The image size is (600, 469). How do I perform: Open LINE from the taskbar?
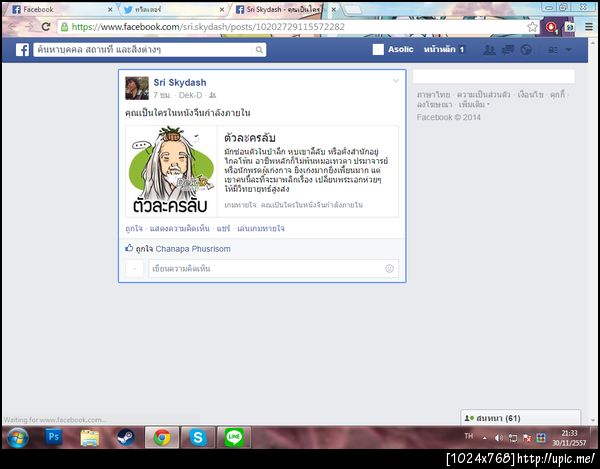pos(234,438)
